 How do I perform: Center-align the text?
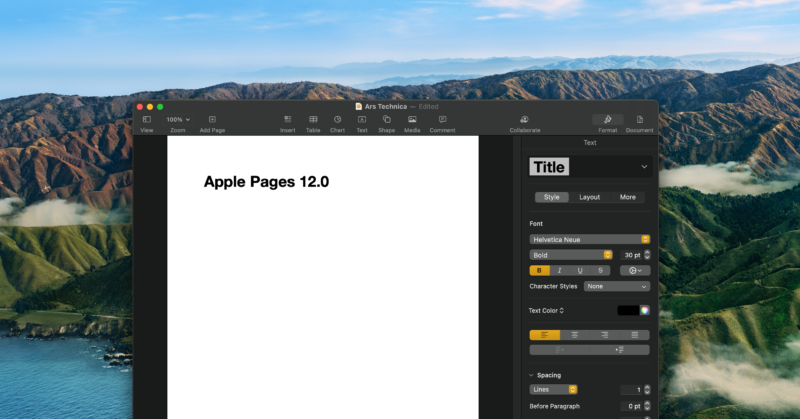[575, 335]
